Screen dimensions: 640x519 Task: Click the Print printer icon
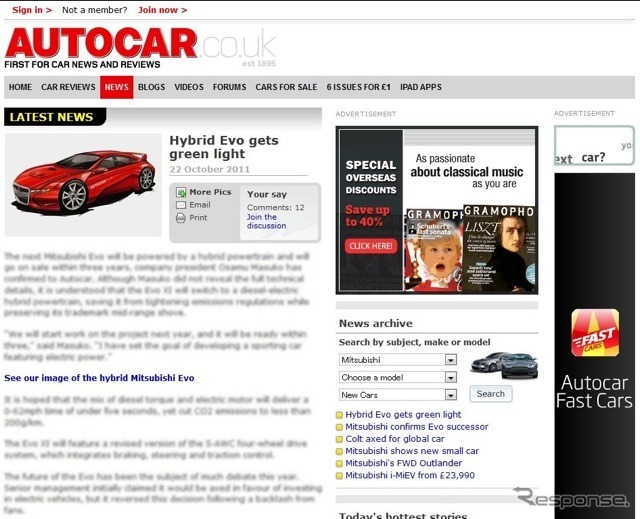tap(180, 218)
